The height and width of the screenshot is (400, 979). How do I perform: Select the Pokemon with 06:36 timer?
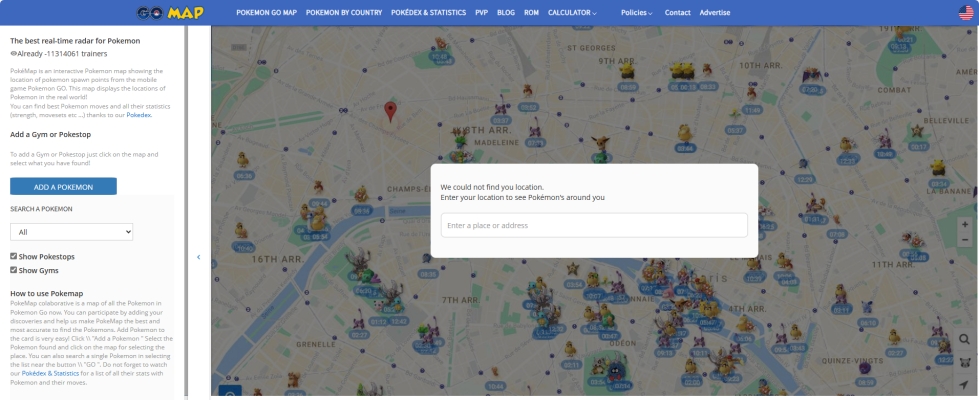[244, 167]
